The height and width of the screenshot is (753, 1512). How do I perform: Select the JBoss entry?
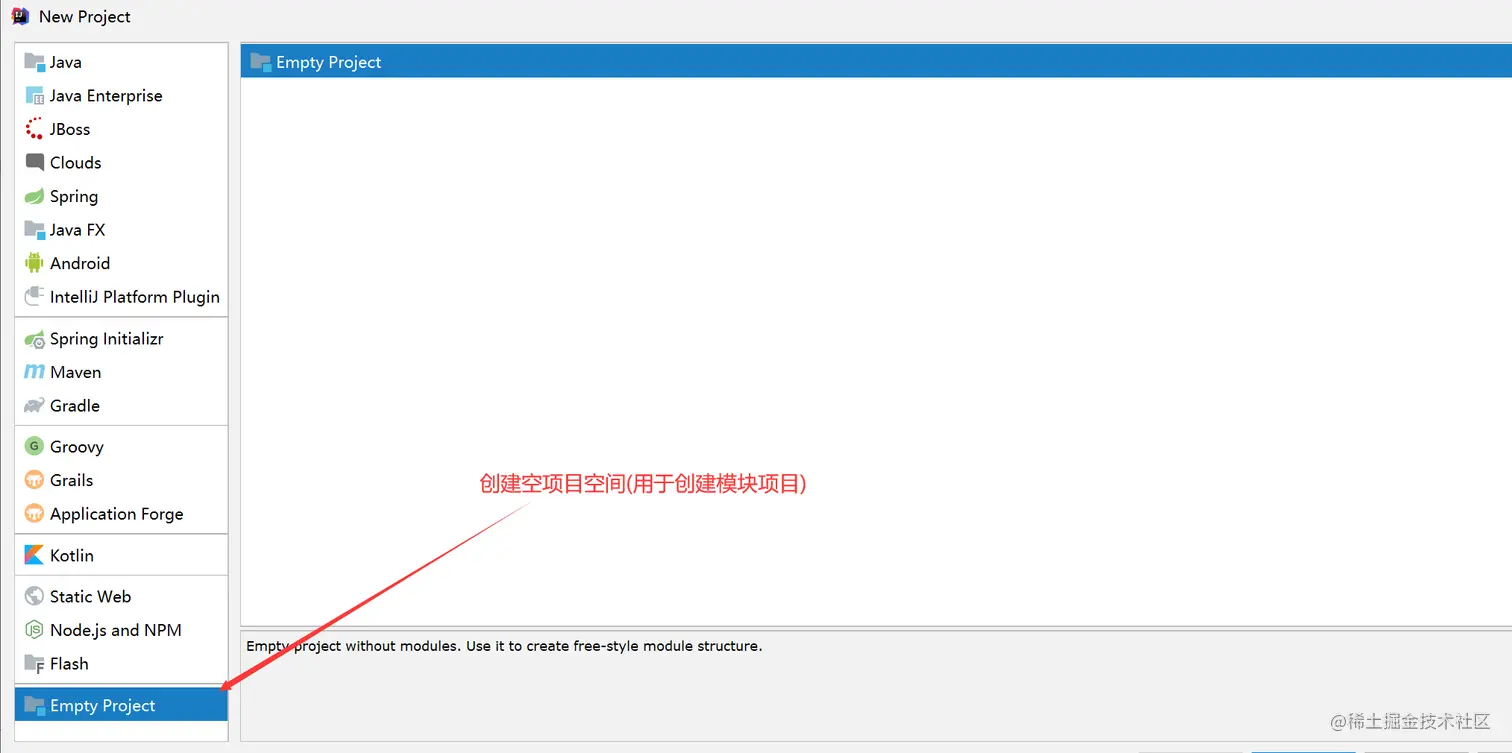[x=121, y=129]
